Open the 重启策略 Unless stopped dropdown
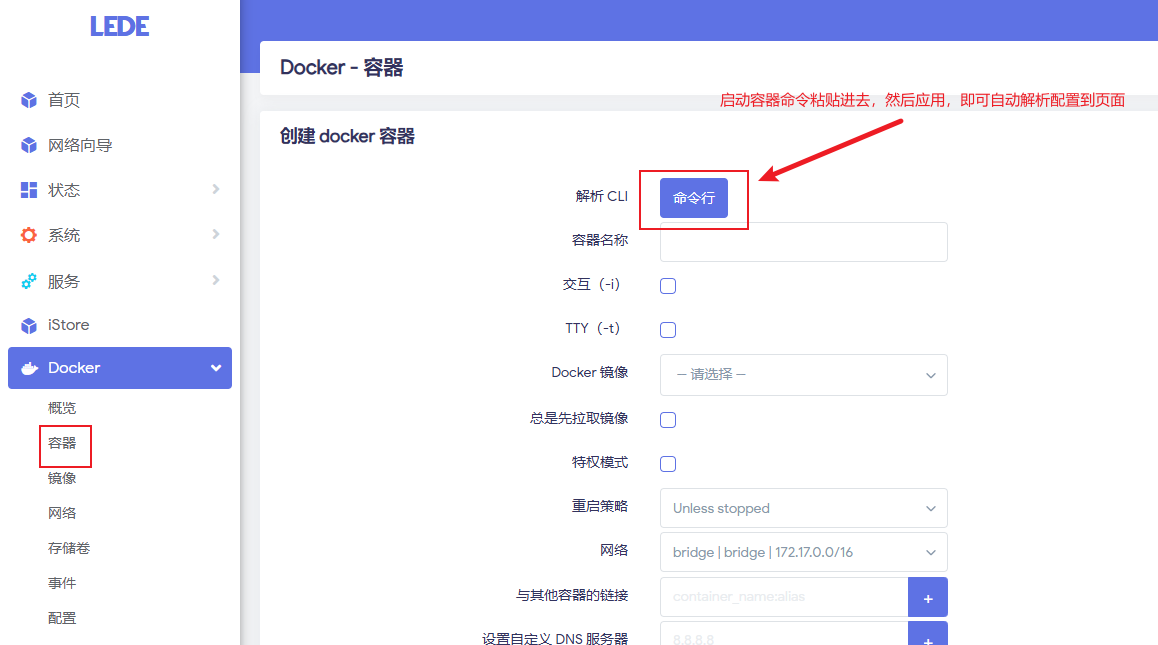The width and height of the screenshot is (1158, 645). pyautogui.click(x=803, y=508)
